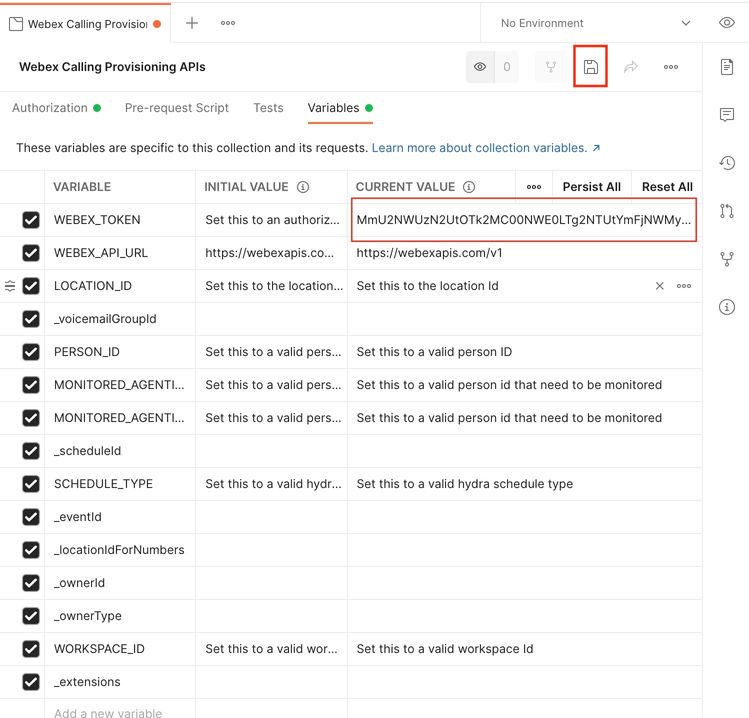
Task: Click the Persist All button
Action: click(x=591, y=187)
